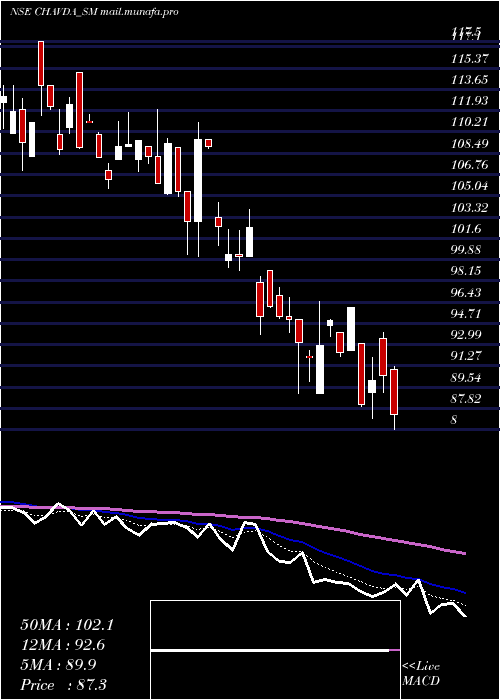Select the 94.71 price axis label
The image size is (500, 700).
click(x=466, y=313)
